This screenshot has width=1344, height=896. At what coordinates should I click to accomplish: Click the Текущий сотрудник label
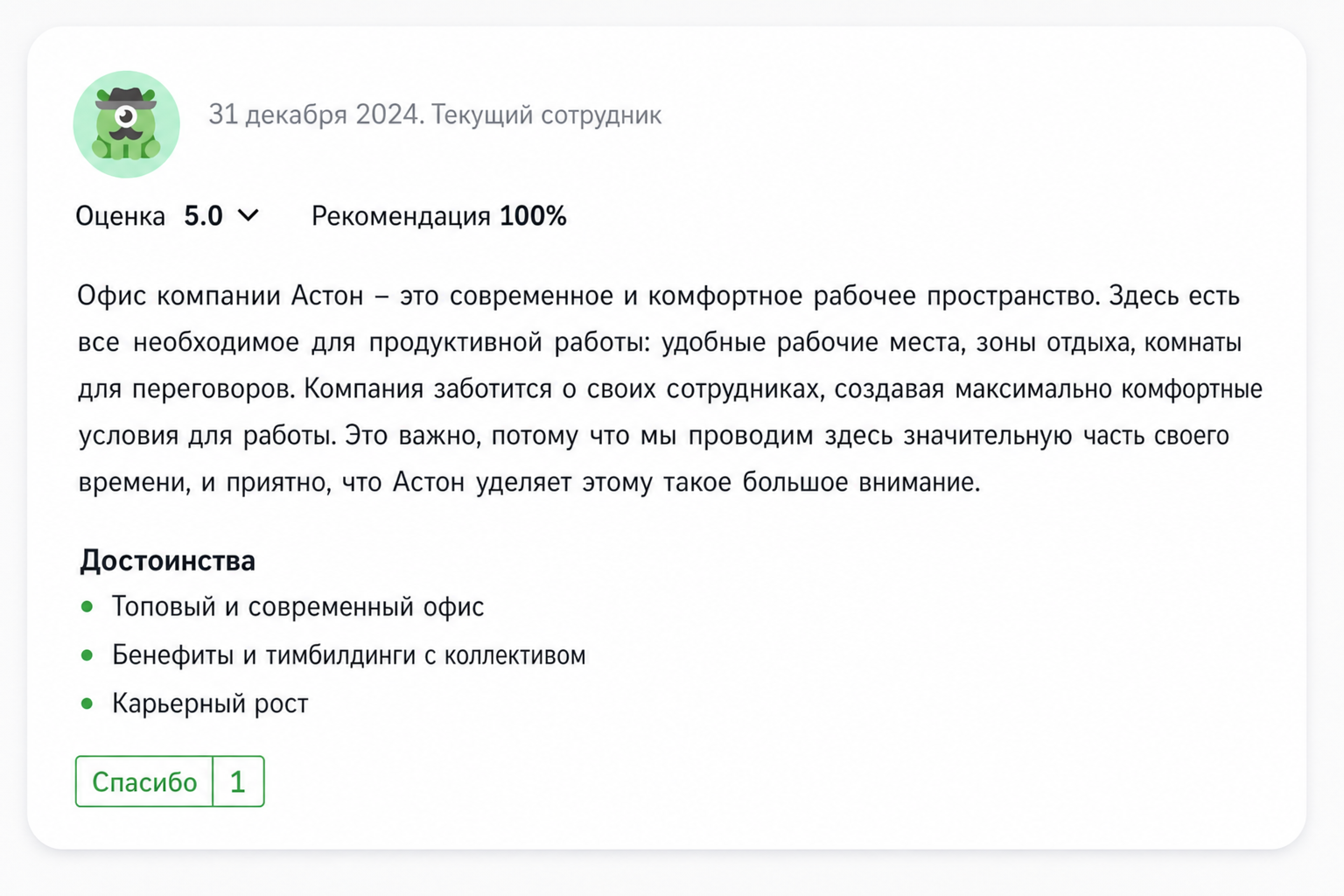(547, 115)
